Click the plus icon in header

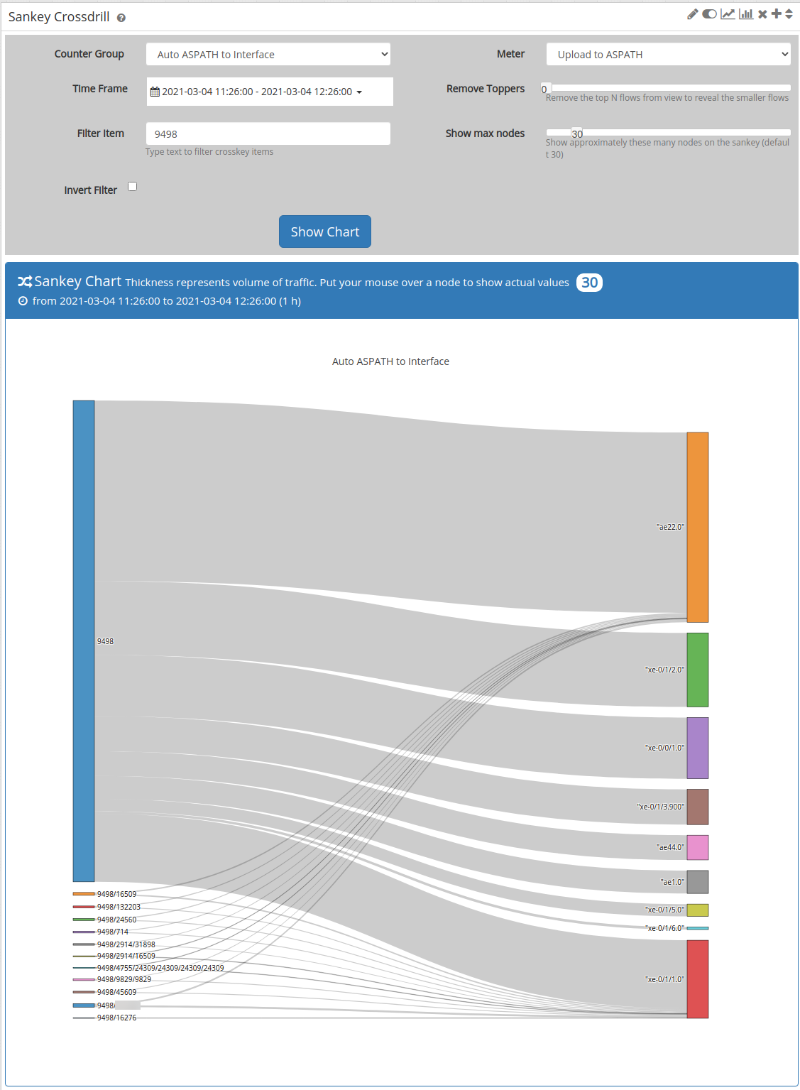(776, 15)
